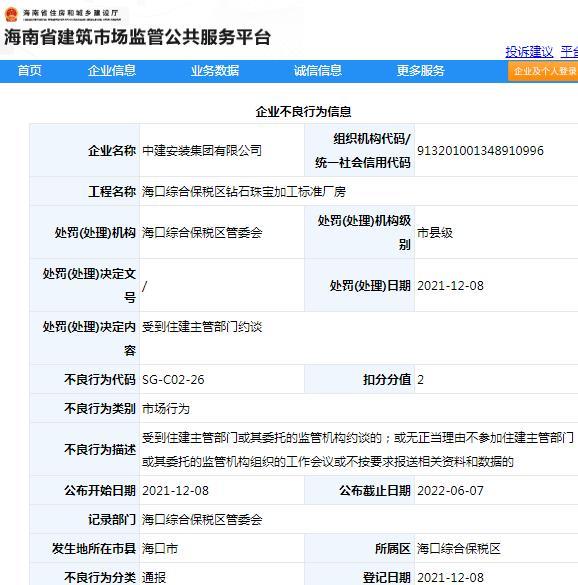Screen dimensions: 578x585
Task: Select project name 海口综合保税区钻石珠宝加工标准厂房
Action: [x=244, y=191]
